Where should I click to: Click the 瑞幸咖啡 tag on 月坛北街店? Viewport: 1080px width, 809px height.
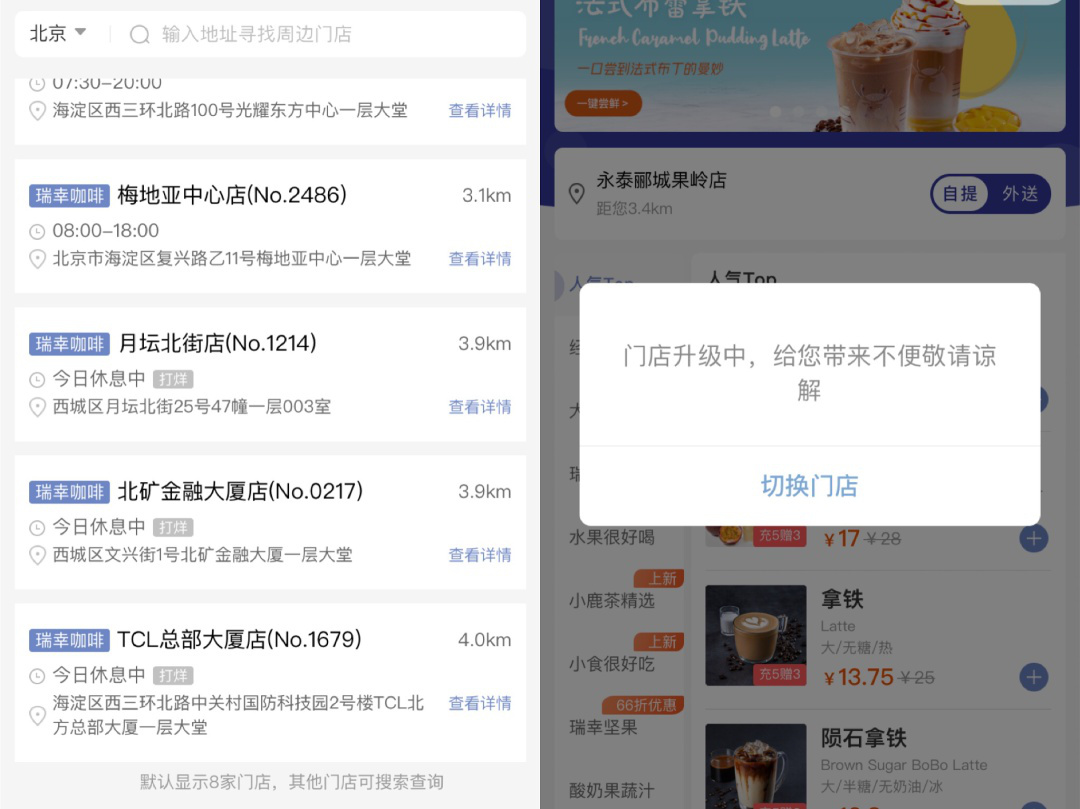point(69,344)
